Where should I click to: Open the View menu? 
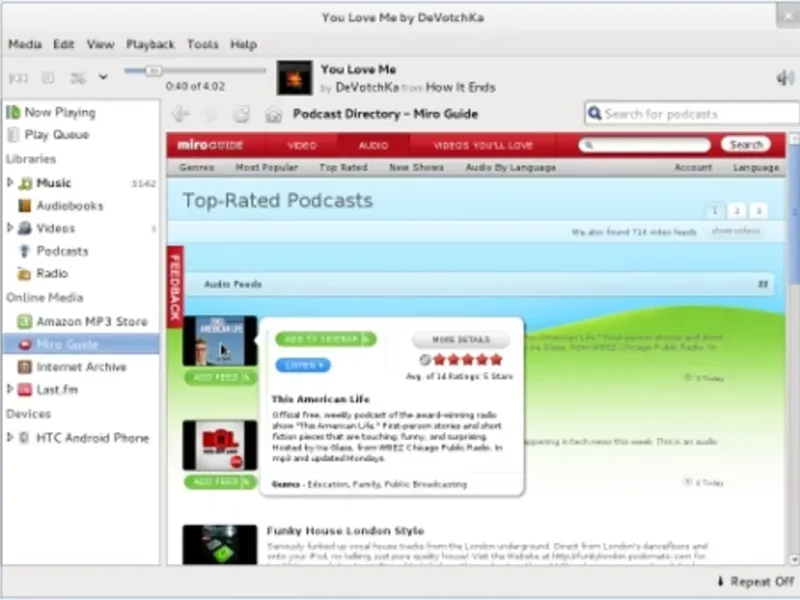(x=100, y=44)
